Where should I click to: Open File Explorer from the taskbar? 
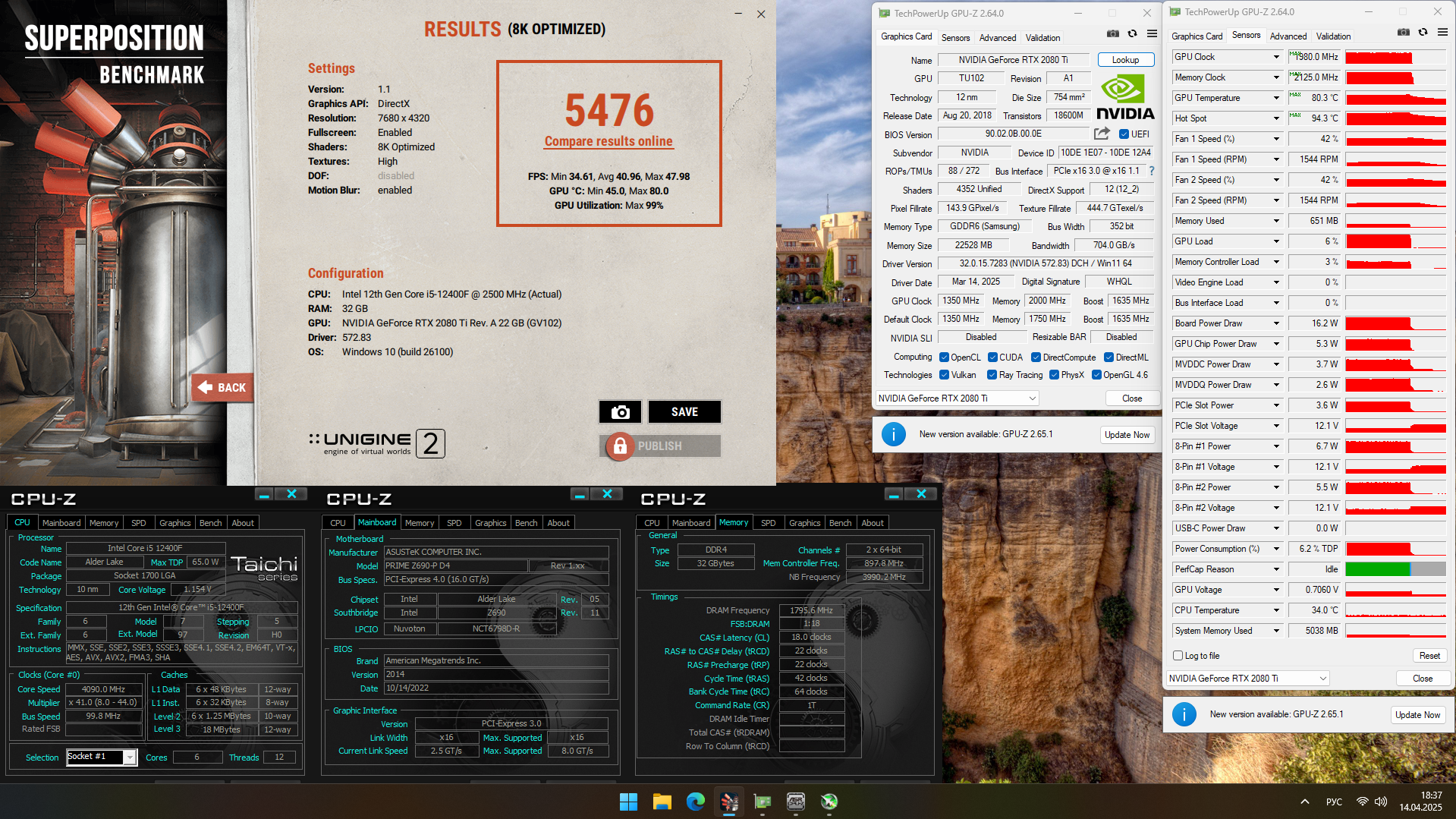click(662, 802)
